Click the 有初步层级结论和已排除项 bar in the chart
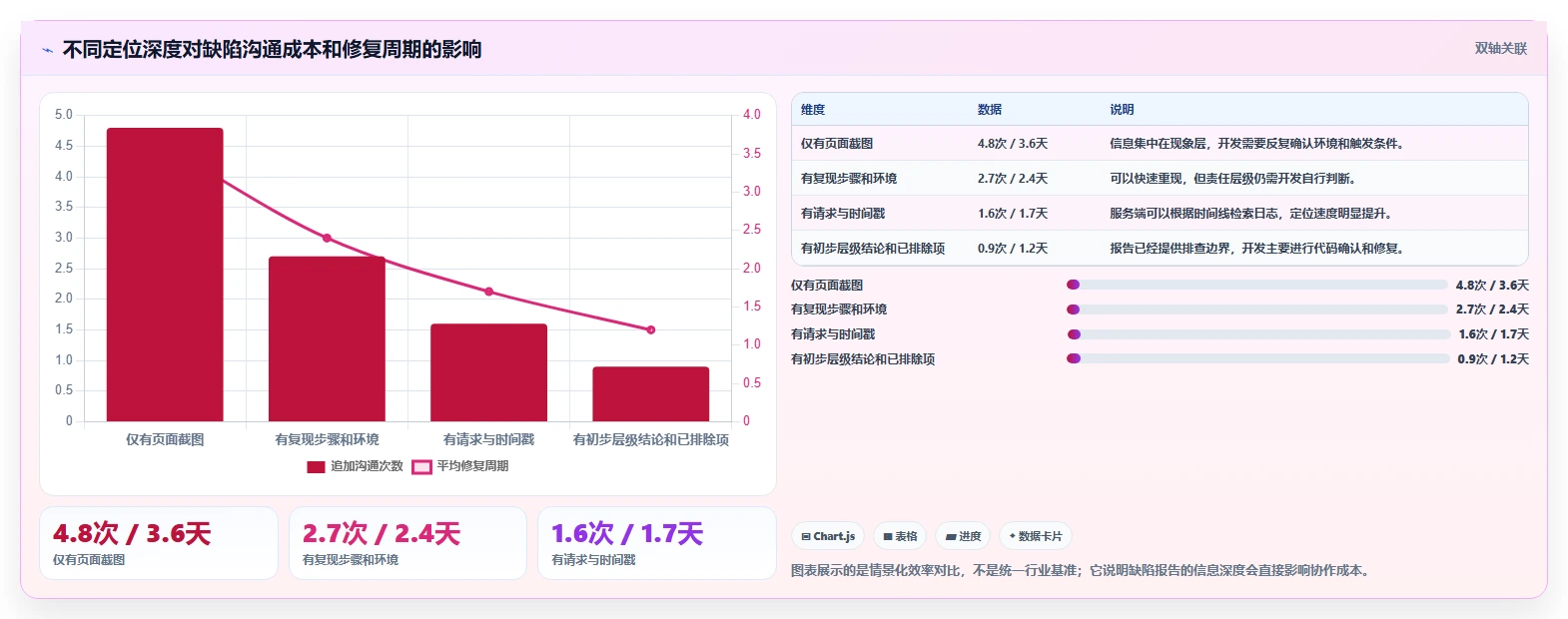1568x619 pixels. tap(650, 393)
